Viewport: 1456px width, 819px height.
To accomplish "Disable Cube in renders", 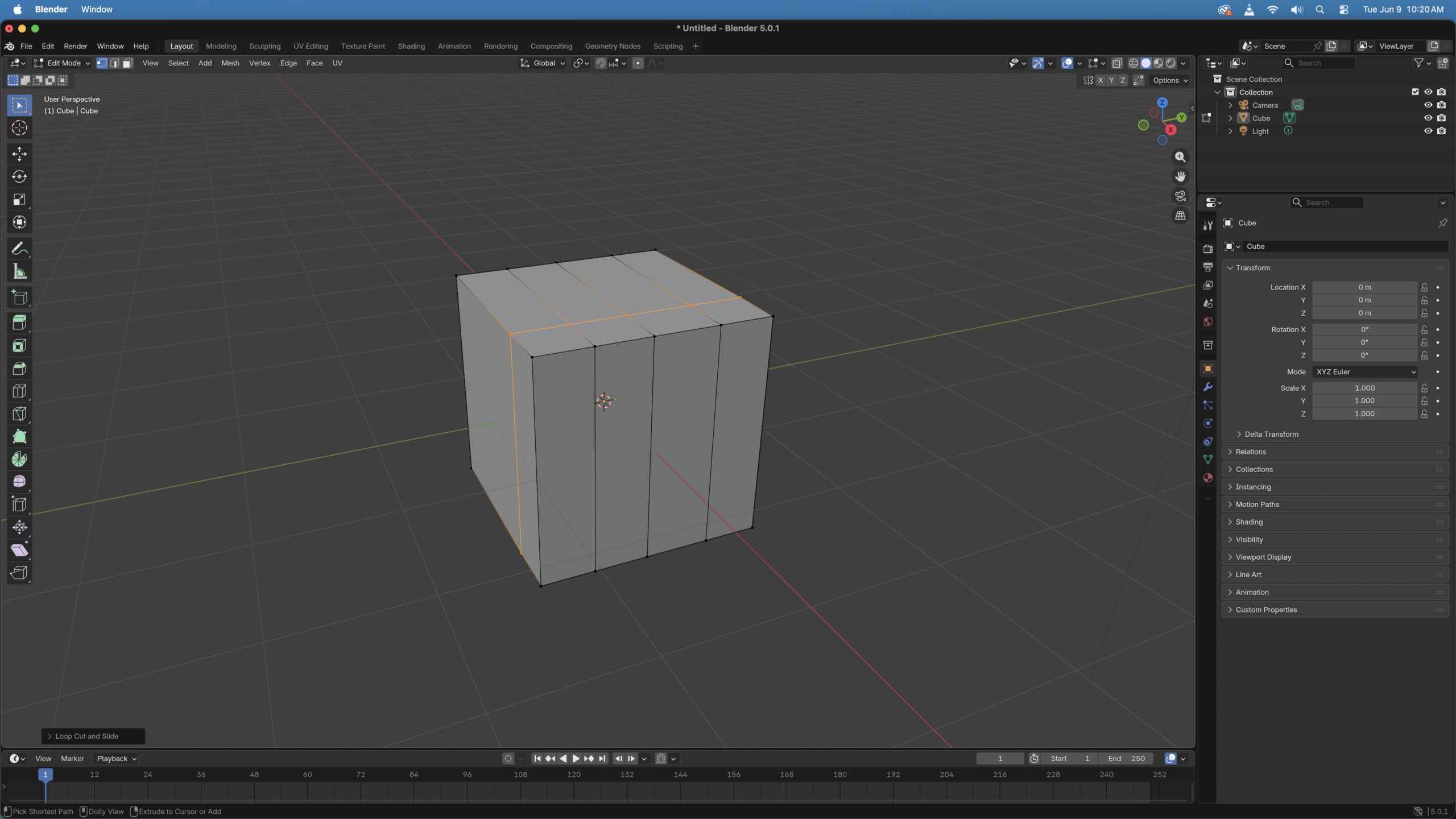I will click(x=1441, y=118).
